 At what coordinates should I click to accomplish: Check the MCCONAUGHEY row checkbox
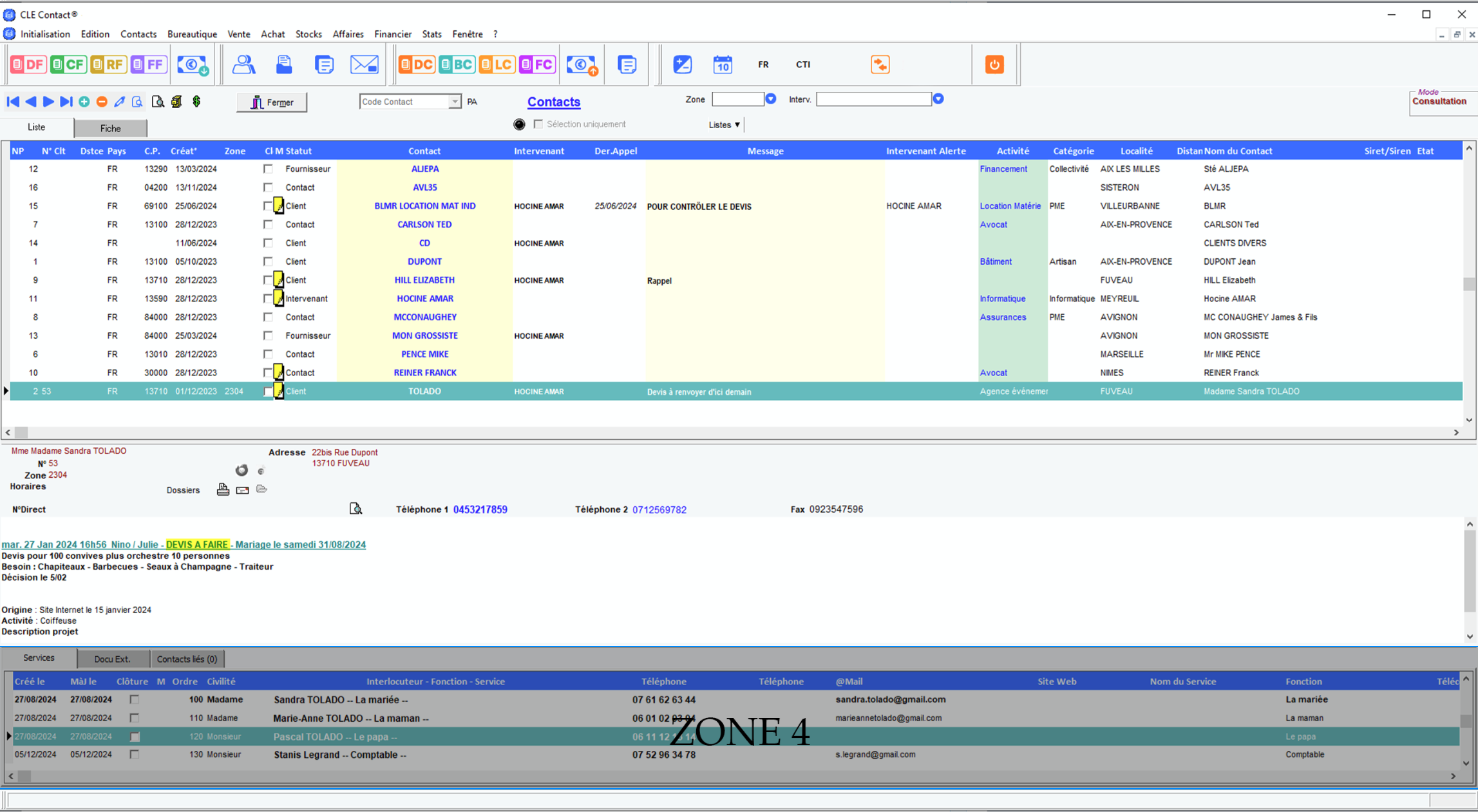(x=268, y=317)
